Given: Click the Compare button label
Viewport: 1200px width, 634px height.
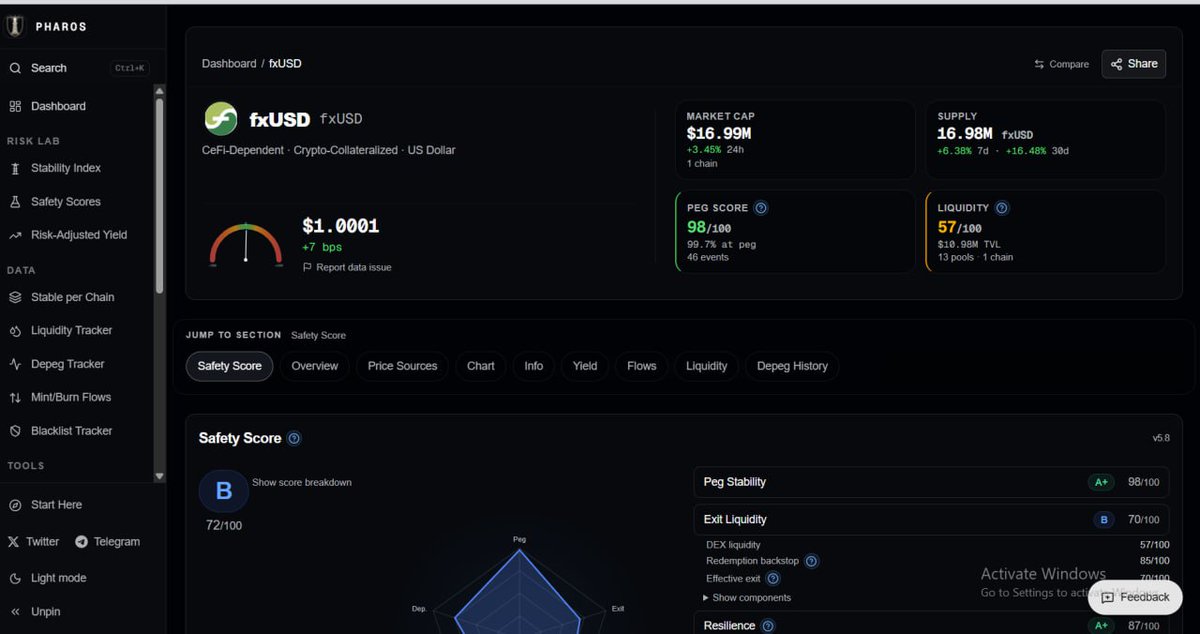Looking at the screenshot, I should [1069, 64].
